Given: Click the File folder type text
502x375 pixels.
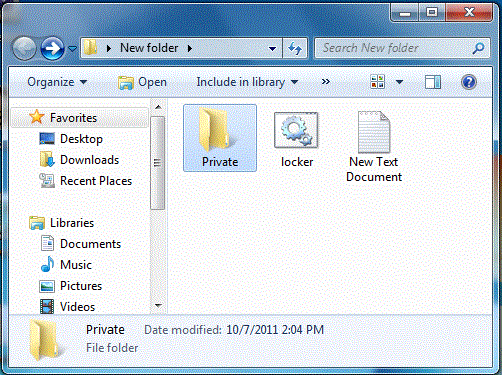Looking at the screenshot, I should 112,348.
